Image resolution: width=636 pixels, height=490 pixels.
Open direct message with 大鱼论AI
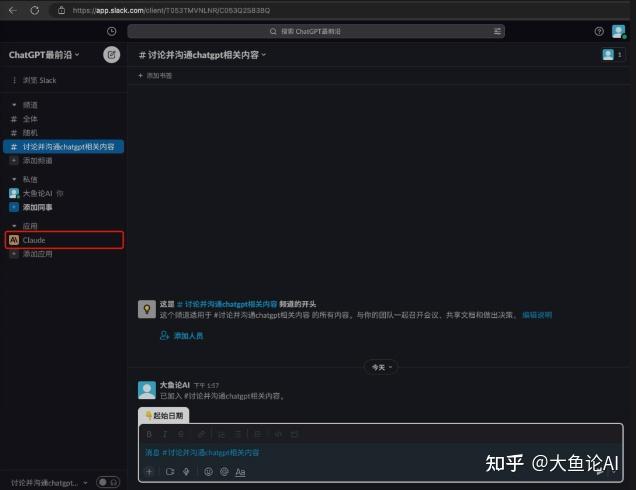click(37, 193)
